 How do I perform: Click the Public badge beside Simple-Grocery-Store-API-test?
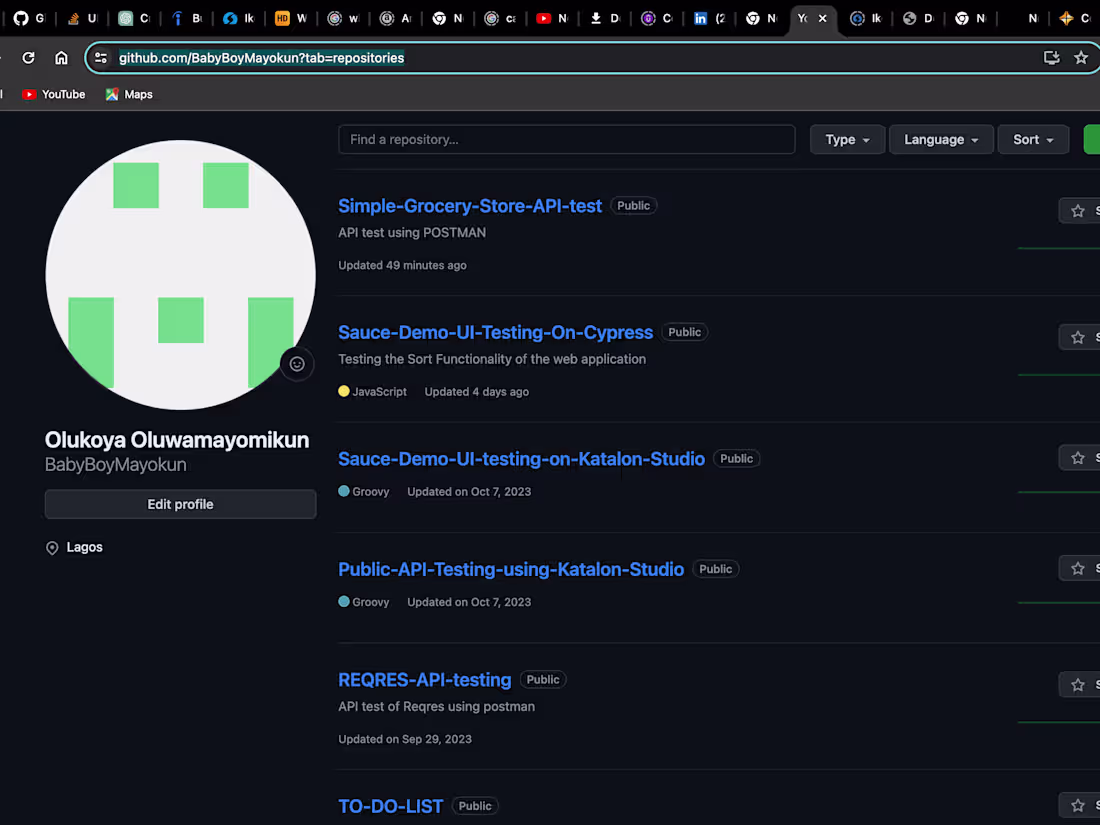pyautogui.click(x=633, y=206)
